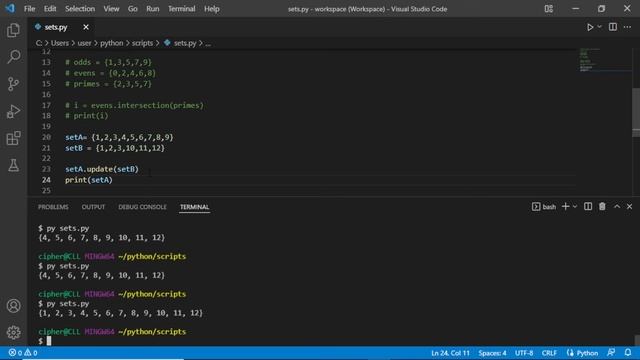Click python folder in breadcrumb
Viewport: 640px width, 360px height.
click(111, 43)
